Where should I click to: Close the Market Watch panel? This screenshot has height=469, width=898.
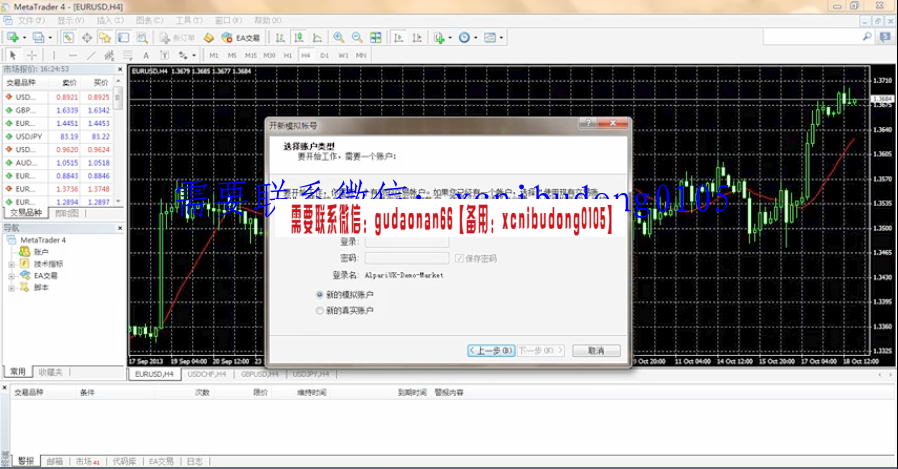tap(120, 69)
